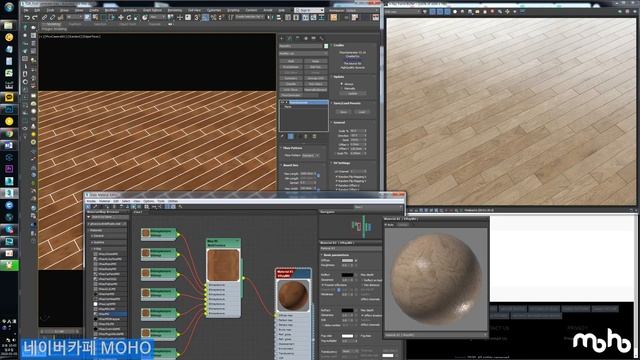Collapse the General rollout
This screenshot has height=360, width=640.
coord(338,122)
